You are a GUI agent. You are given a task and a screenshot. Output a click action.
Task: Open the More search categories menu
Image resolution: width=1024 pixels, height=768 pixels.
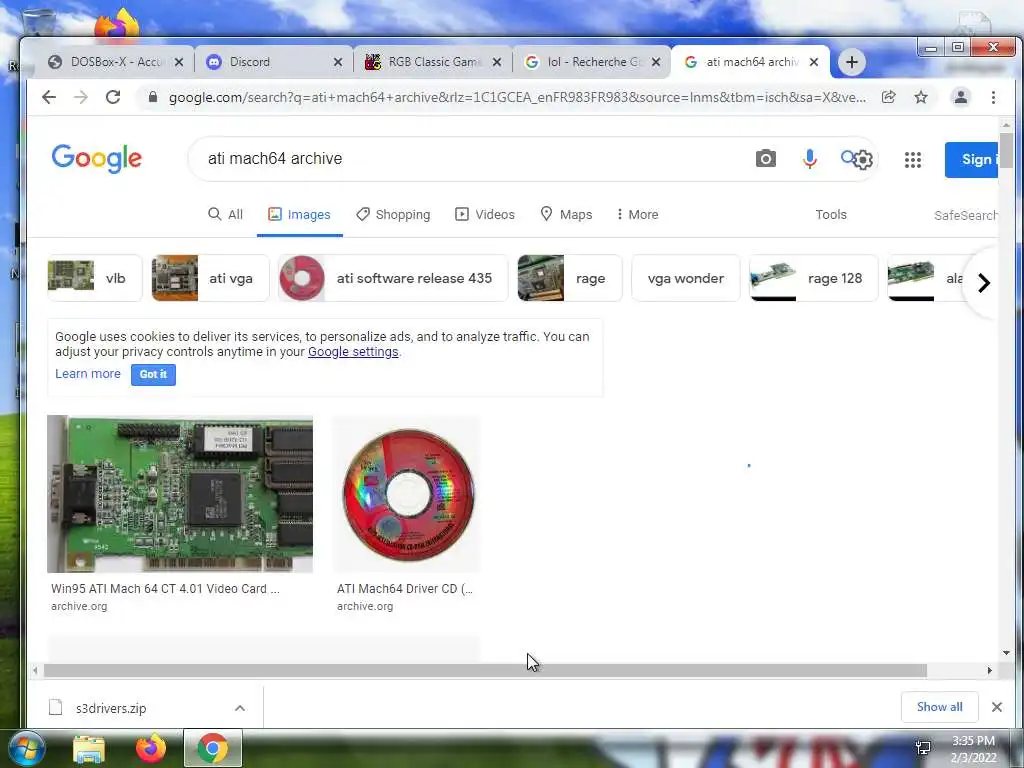(x=637, y=214)
